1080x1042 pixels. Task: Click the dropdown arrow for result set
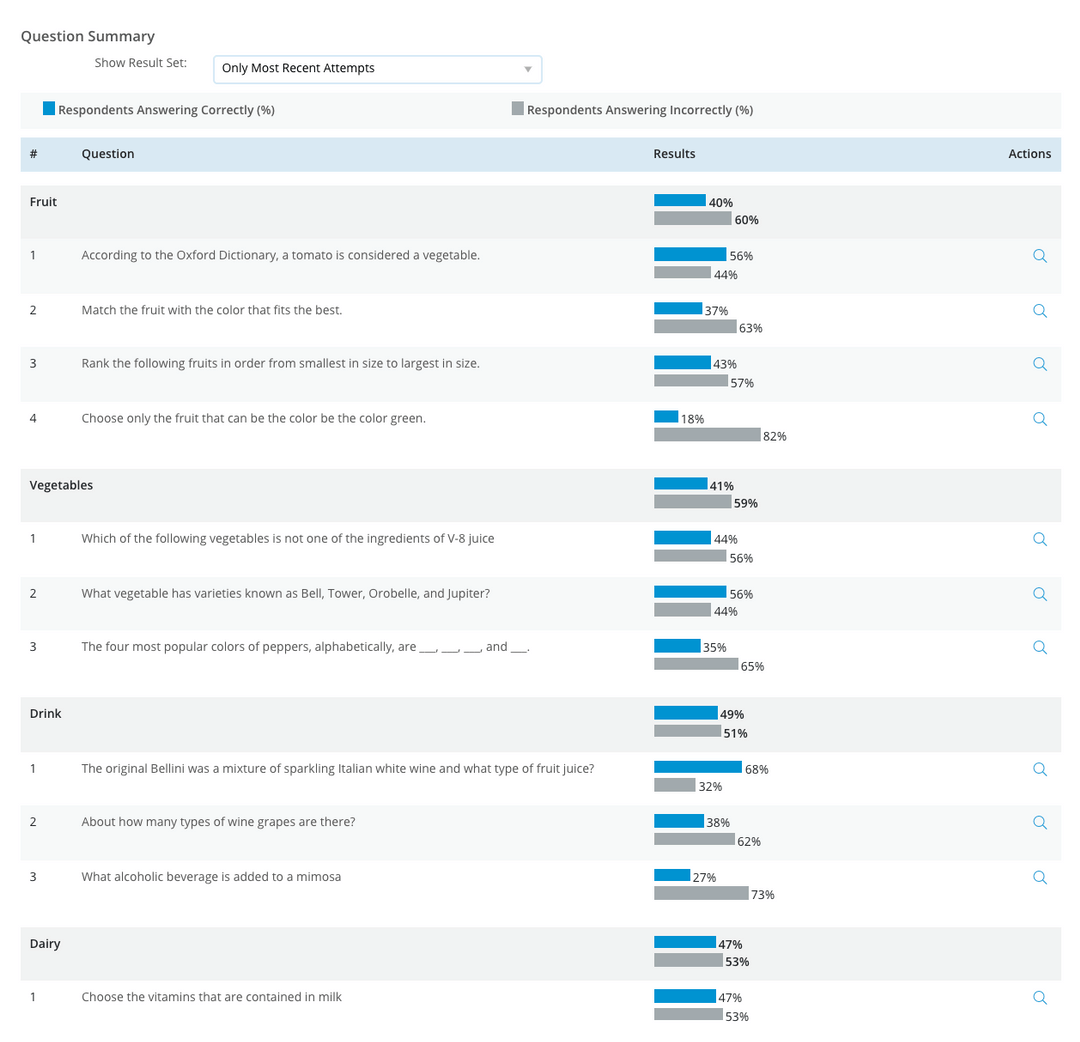pyautogui.click(x=528, y=69)
